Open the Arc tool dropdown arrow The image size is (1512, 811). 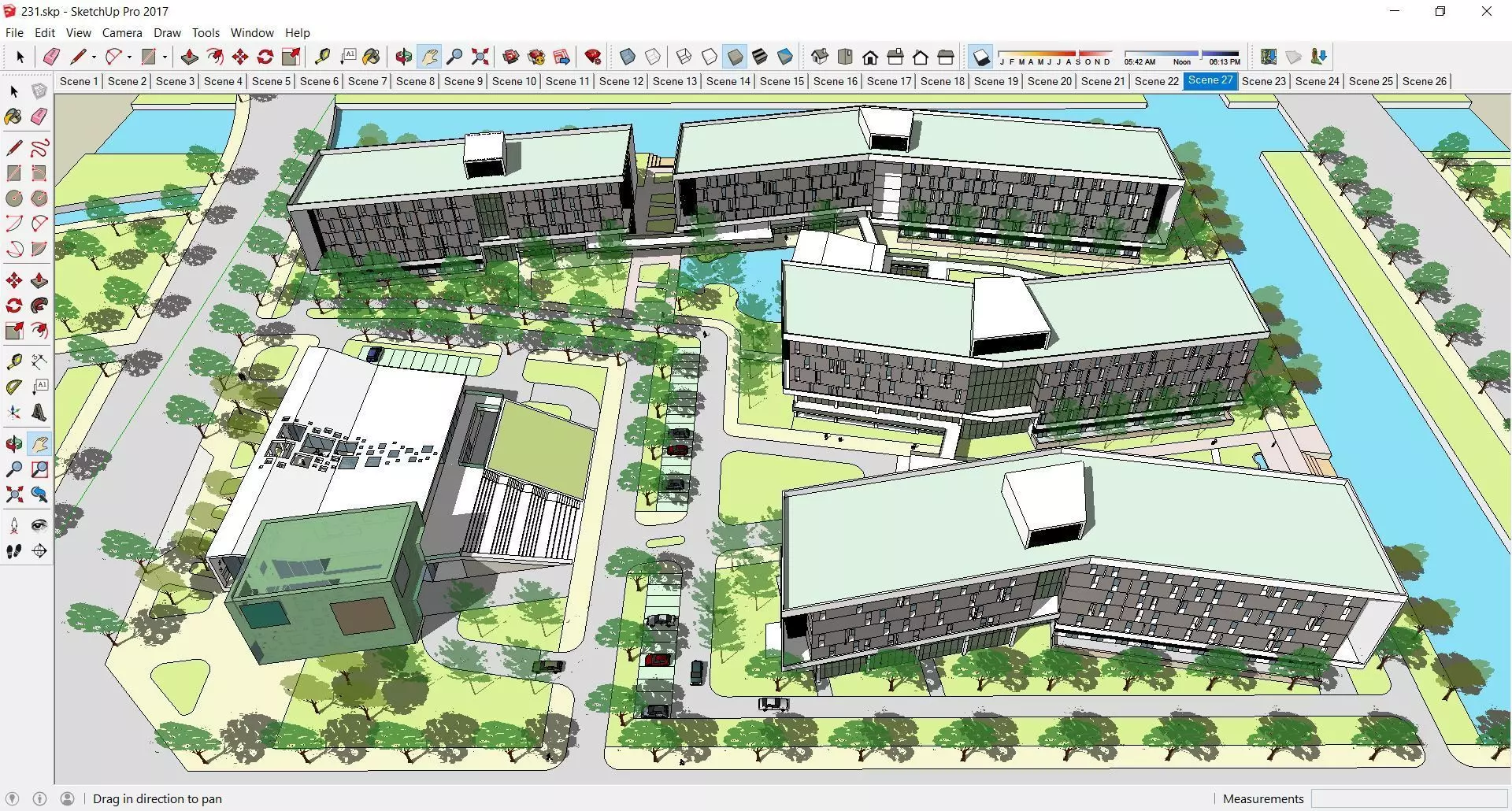click(x=129, y=57)
